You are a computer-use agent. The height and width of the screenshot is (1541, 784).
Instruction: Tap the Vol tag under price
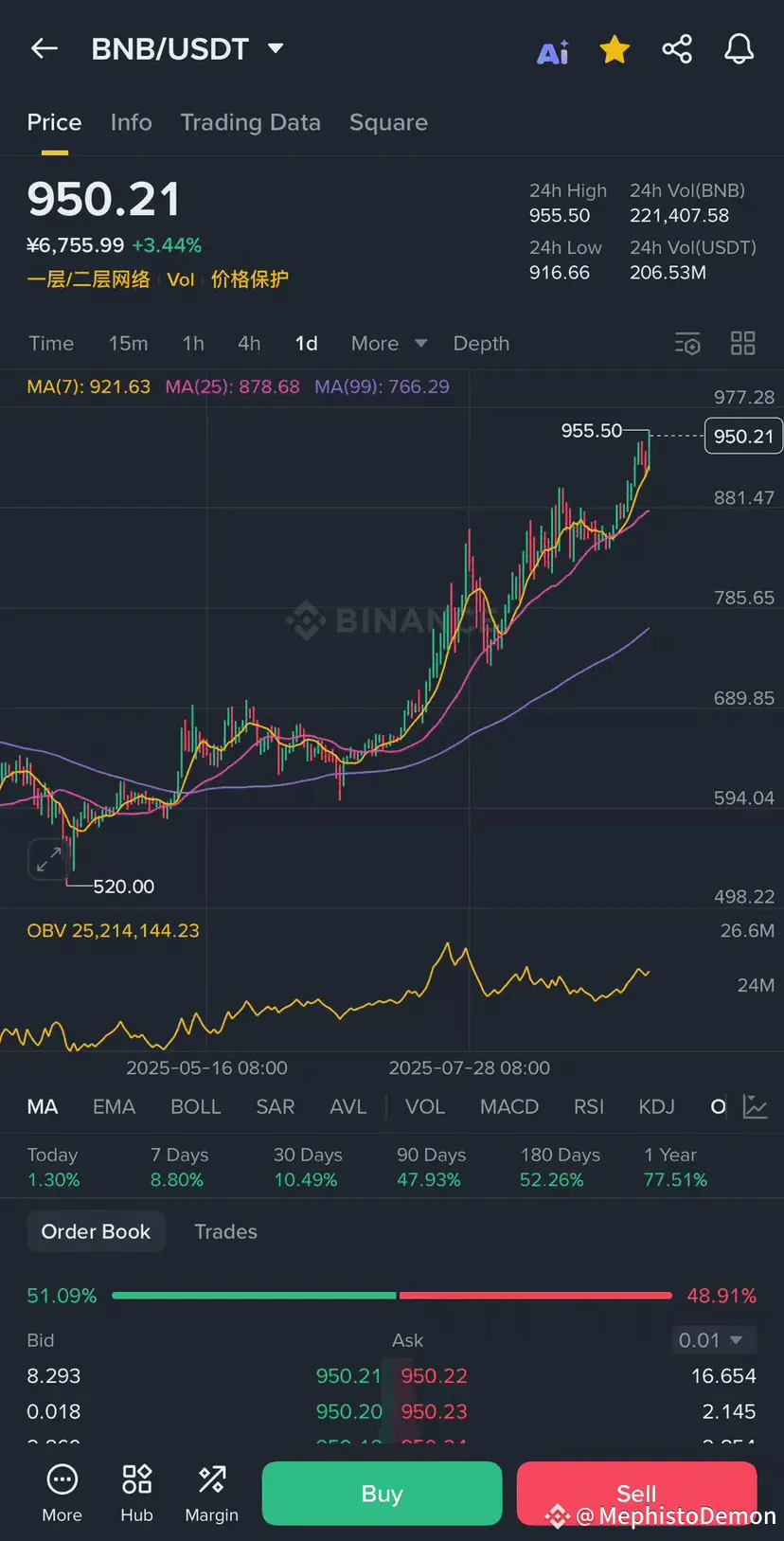180,279
